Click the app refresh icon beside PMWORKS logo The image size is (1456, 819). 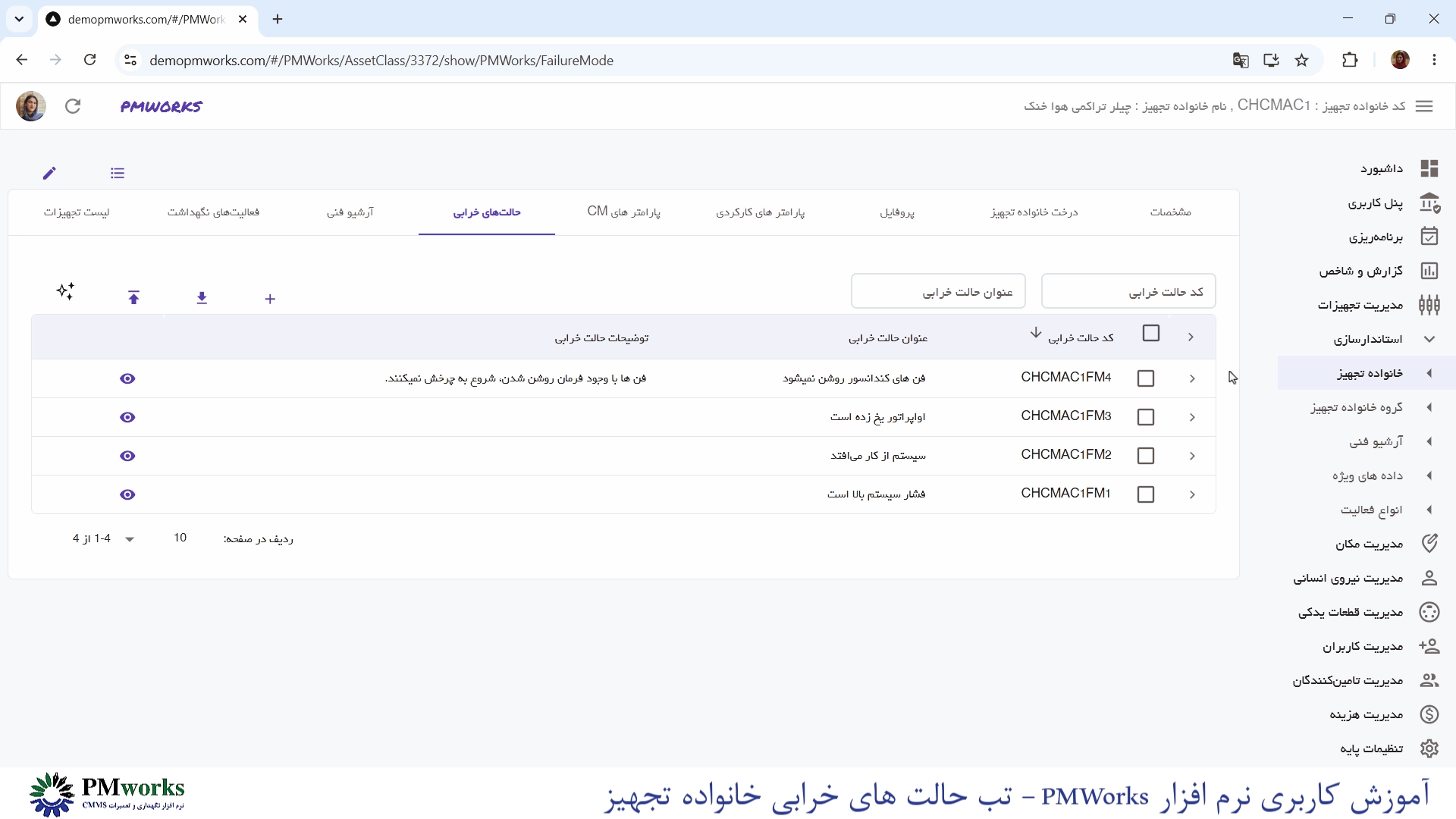[x=73, y=106]
